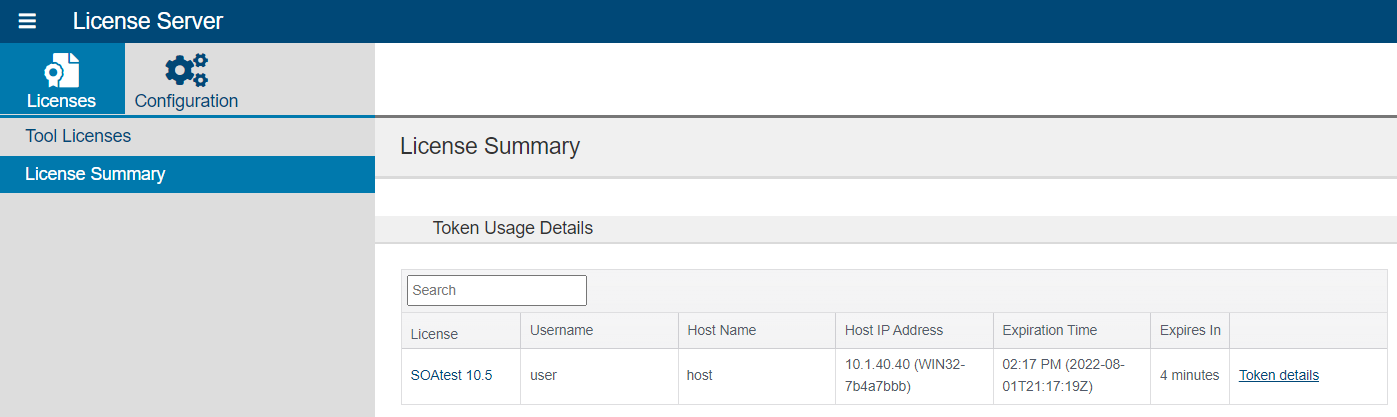Switch to the Licenses tab label
This screenshot has width=1397, height=417.
click(61, 101)
